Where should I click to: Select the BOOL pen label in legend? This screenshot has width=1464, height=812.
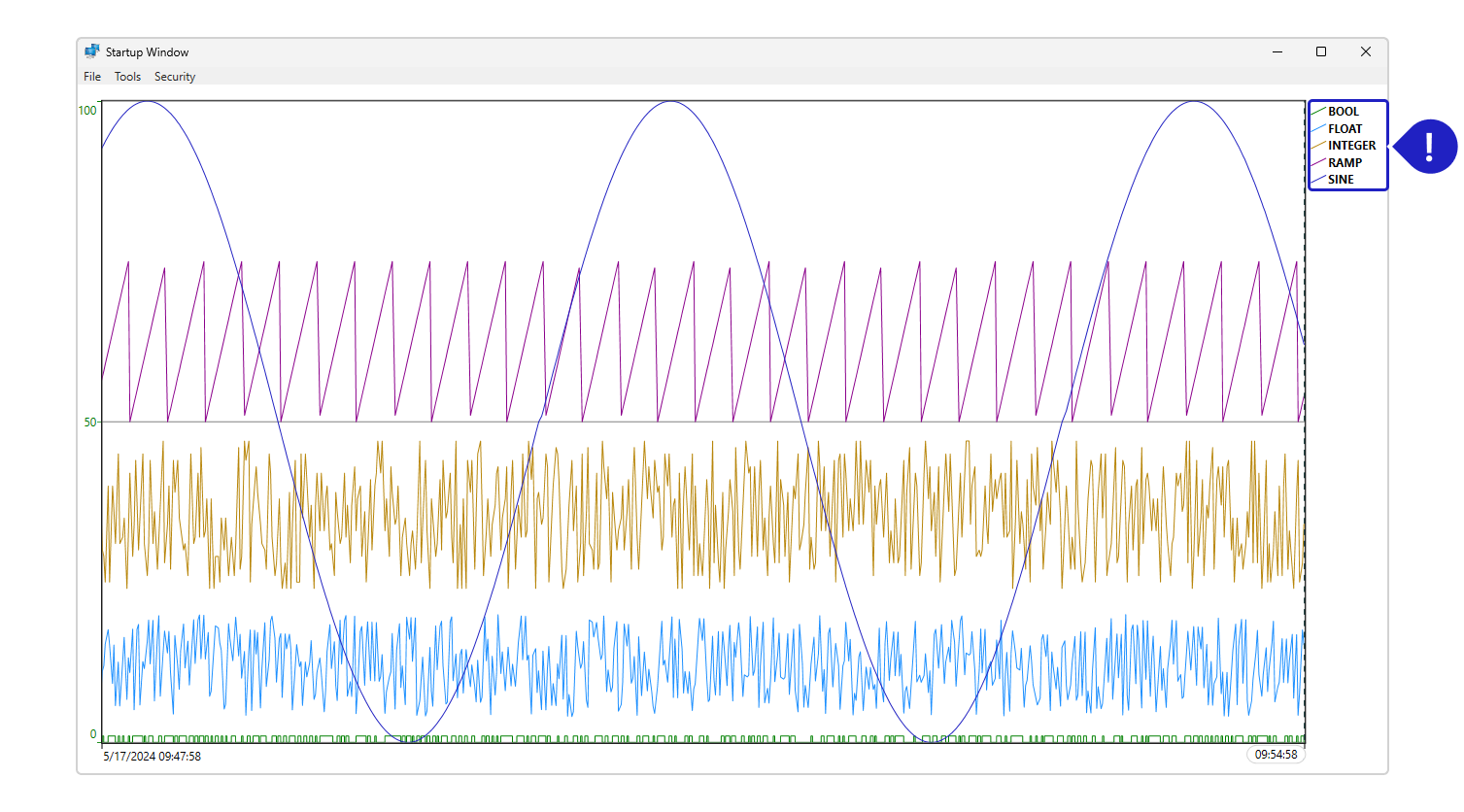click(x=1344, y=112)
